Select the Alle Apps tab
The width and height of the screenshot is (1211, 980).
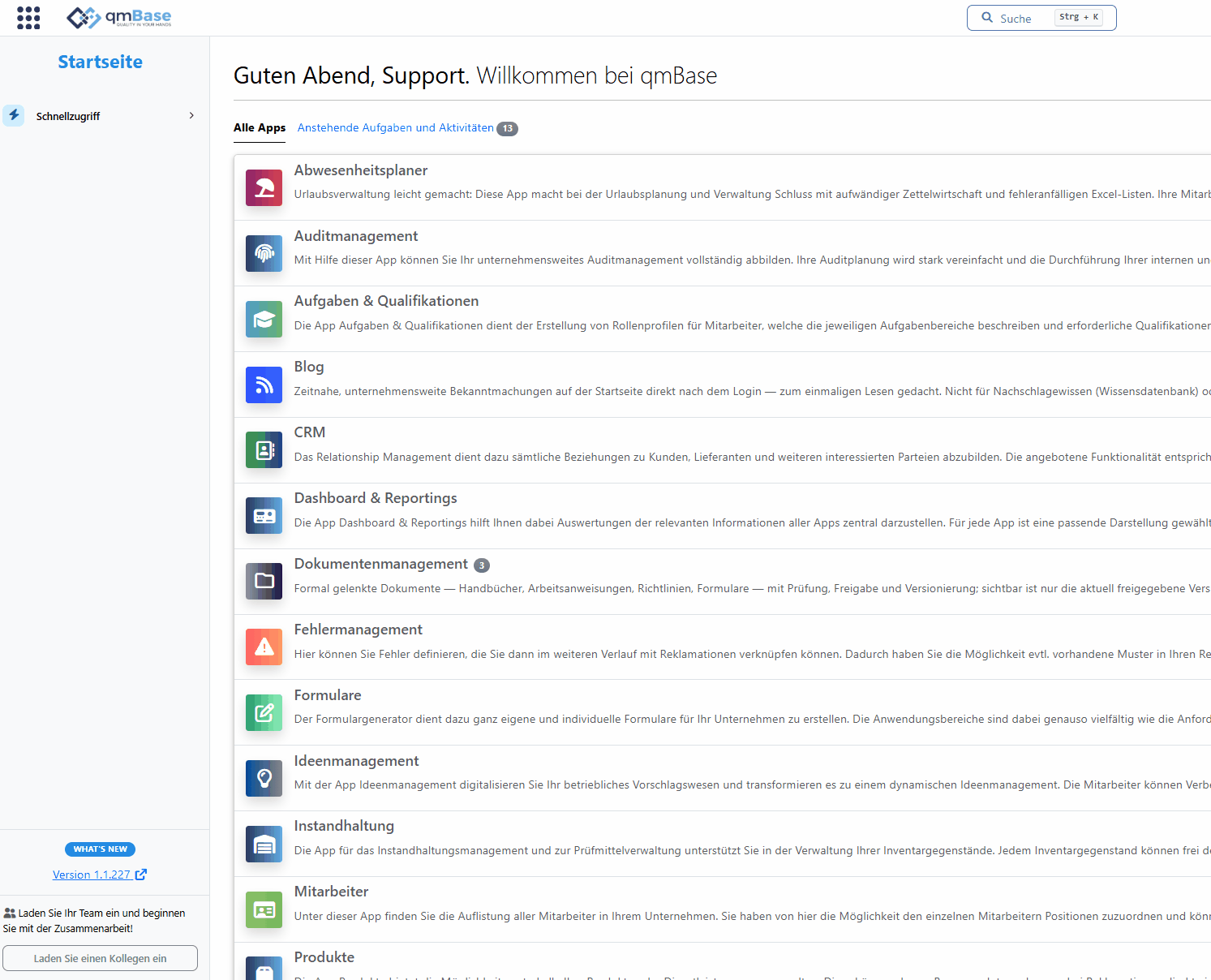(260, 127)
